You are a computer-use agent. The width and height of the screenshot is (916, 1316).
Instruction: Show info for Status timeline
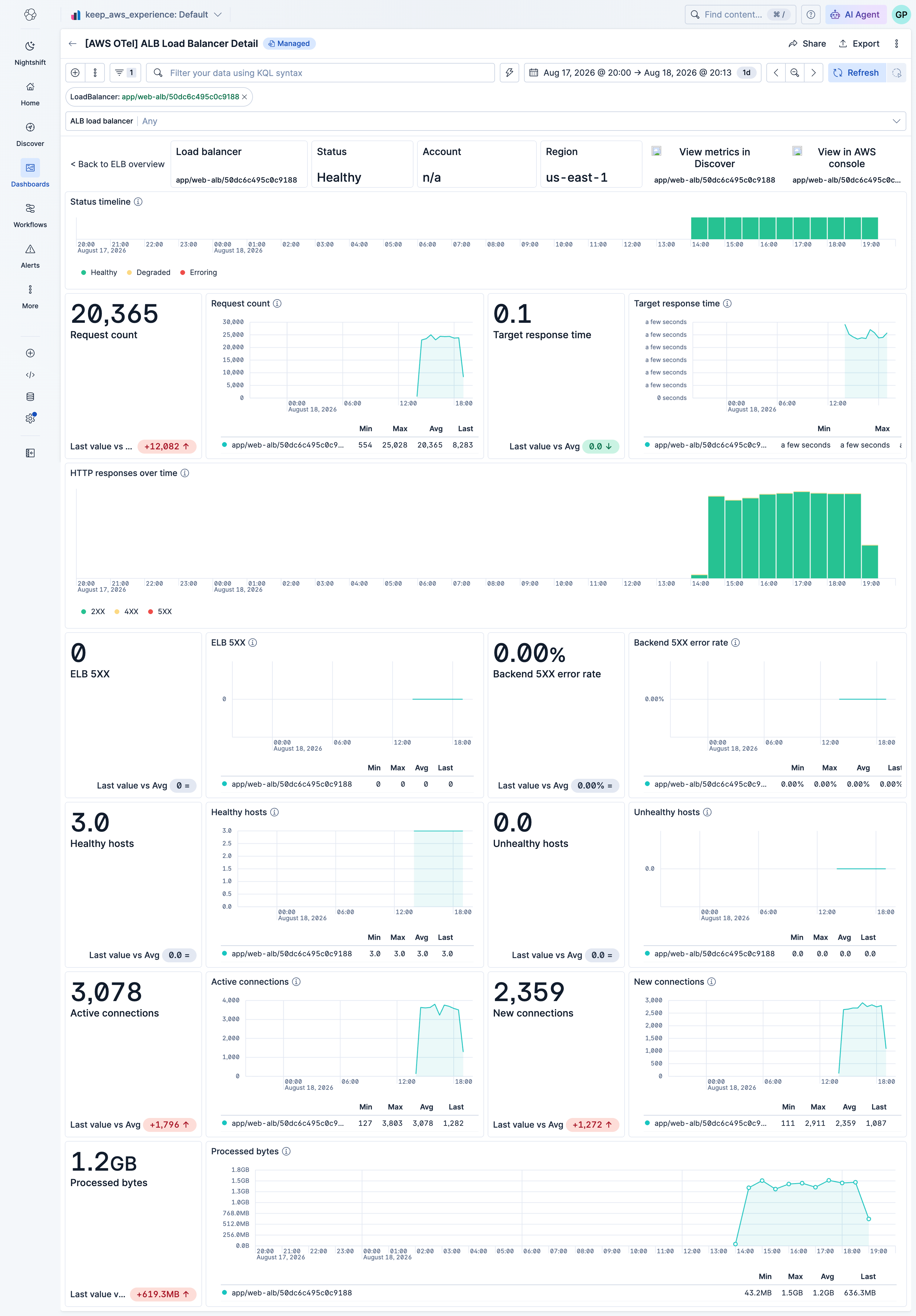pyautogui.click(x=138, y=202)
